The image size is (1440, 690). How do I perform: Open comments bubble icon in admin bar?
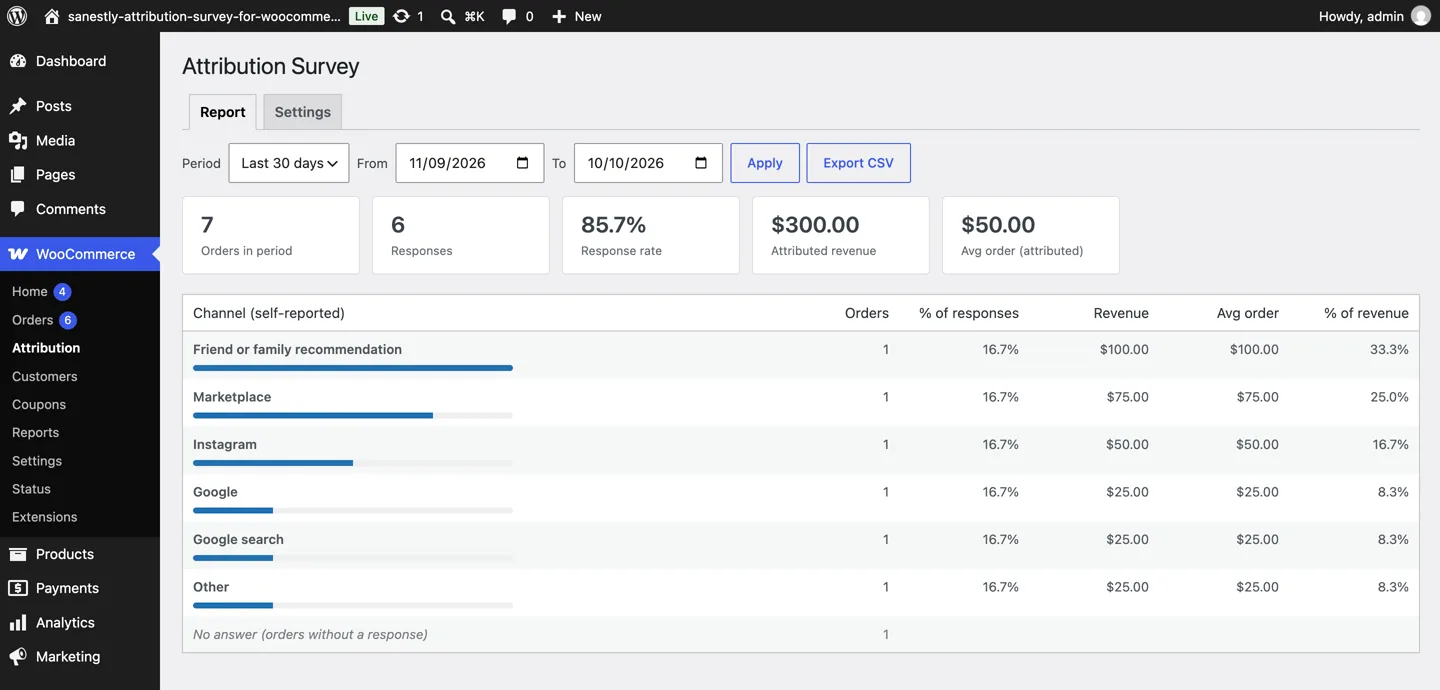pyautogui.click(x=509, y=16)
